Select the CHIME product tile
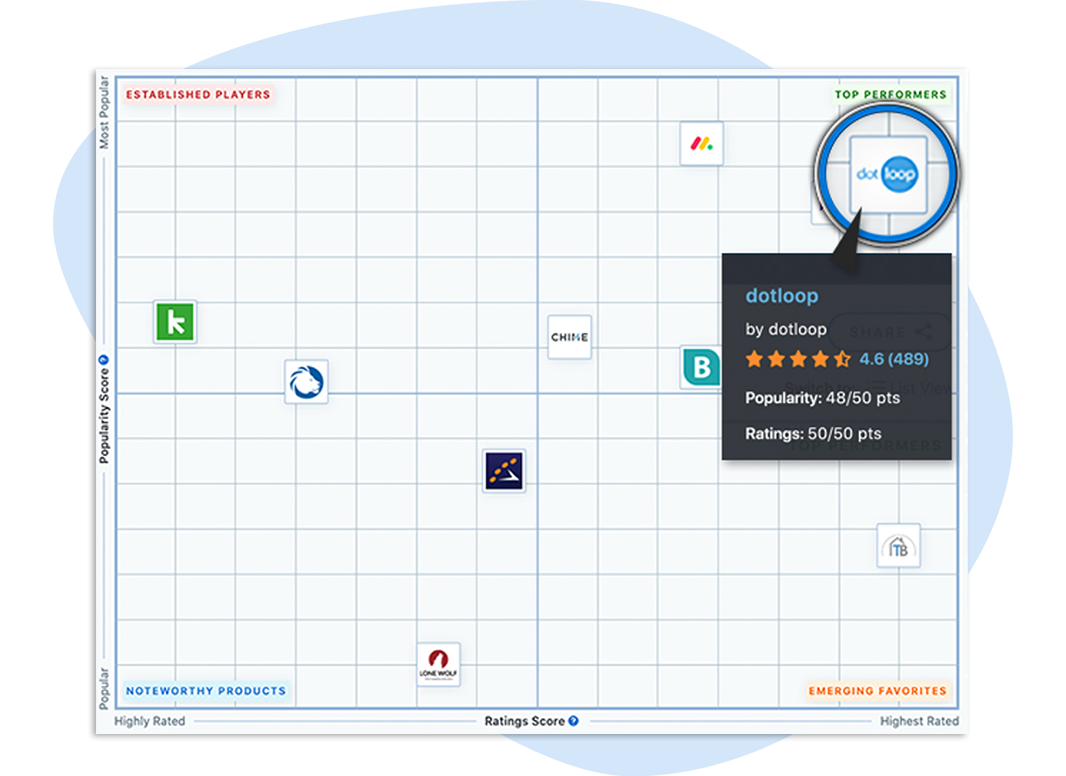This screenshot has width=1066, height=776. pos(570,337)
